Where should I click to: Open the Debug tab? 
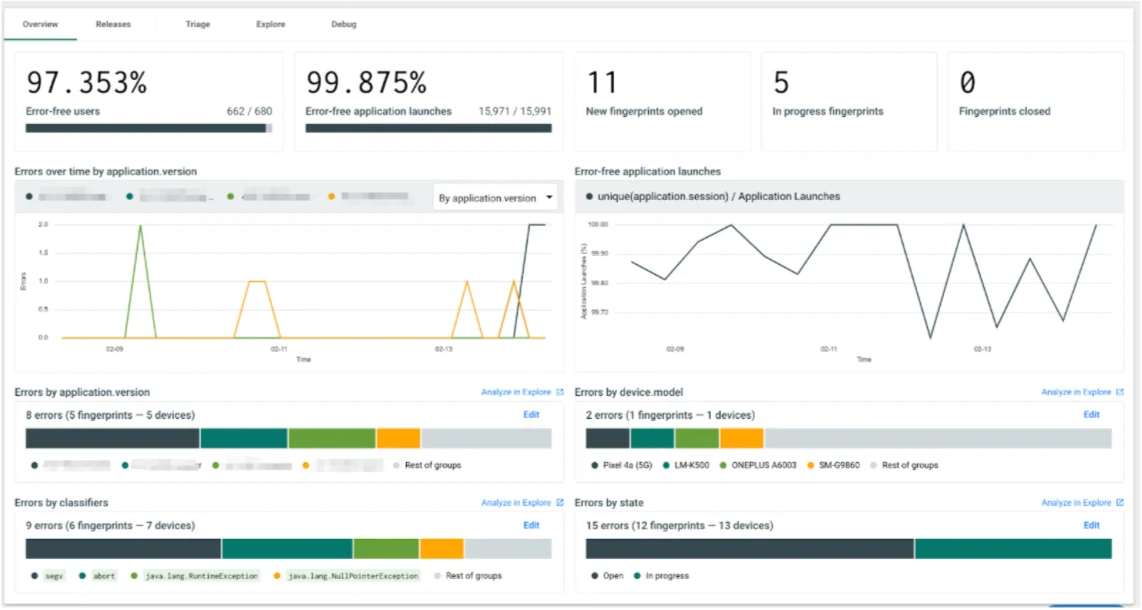343,24
